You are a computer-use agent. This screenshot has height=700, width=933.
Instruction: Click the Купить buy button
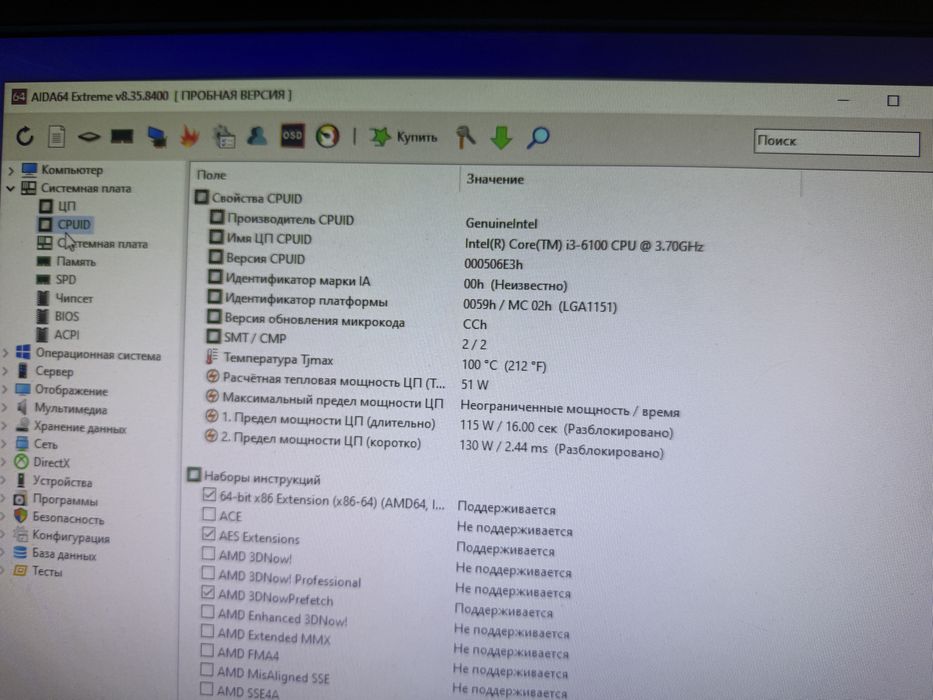[403, 137]
